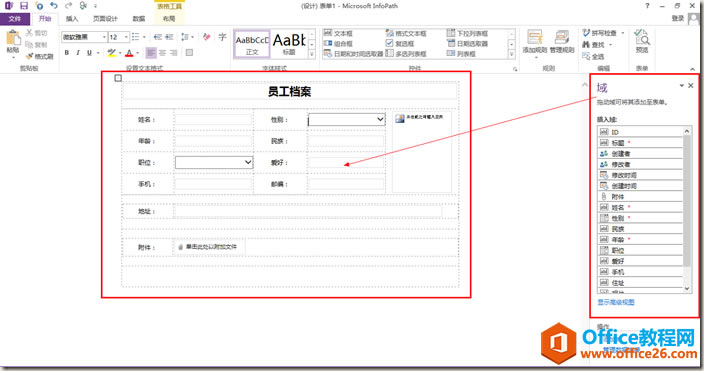The image size is (704, 371).
Task: Save the form with the floppy disk icon
Action: click(x=24, y=6)
